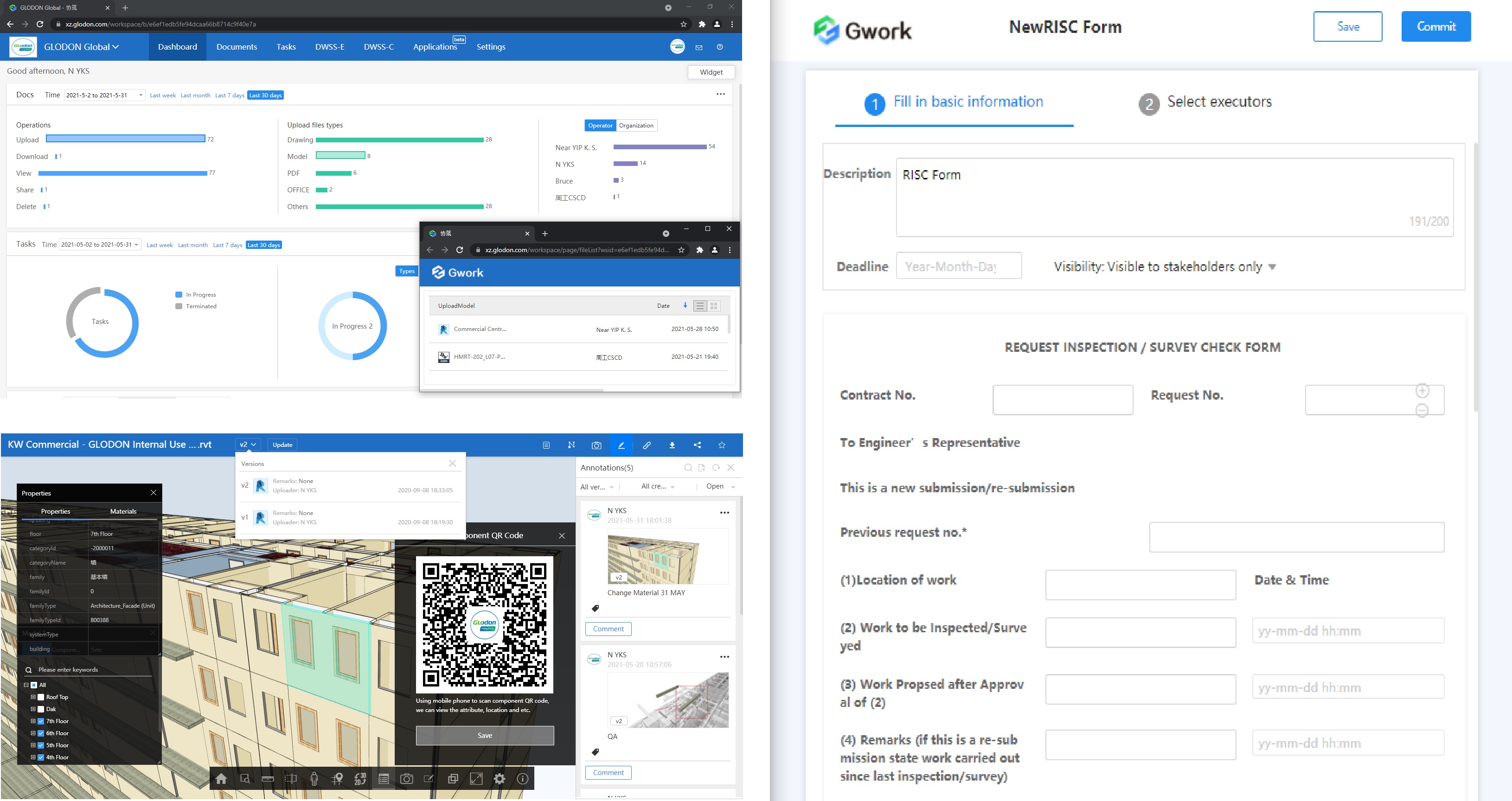Click the home view icon in viewer toolbar

pos(221,779)
